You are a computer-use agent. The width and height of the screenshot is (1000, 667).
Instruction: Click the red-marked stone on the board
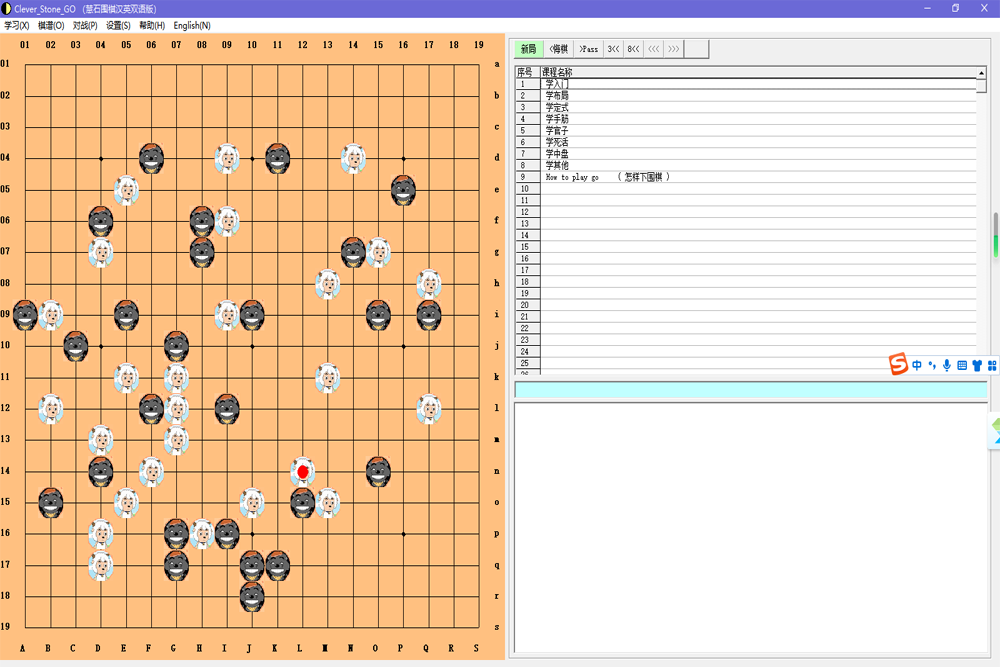point(302,470)
